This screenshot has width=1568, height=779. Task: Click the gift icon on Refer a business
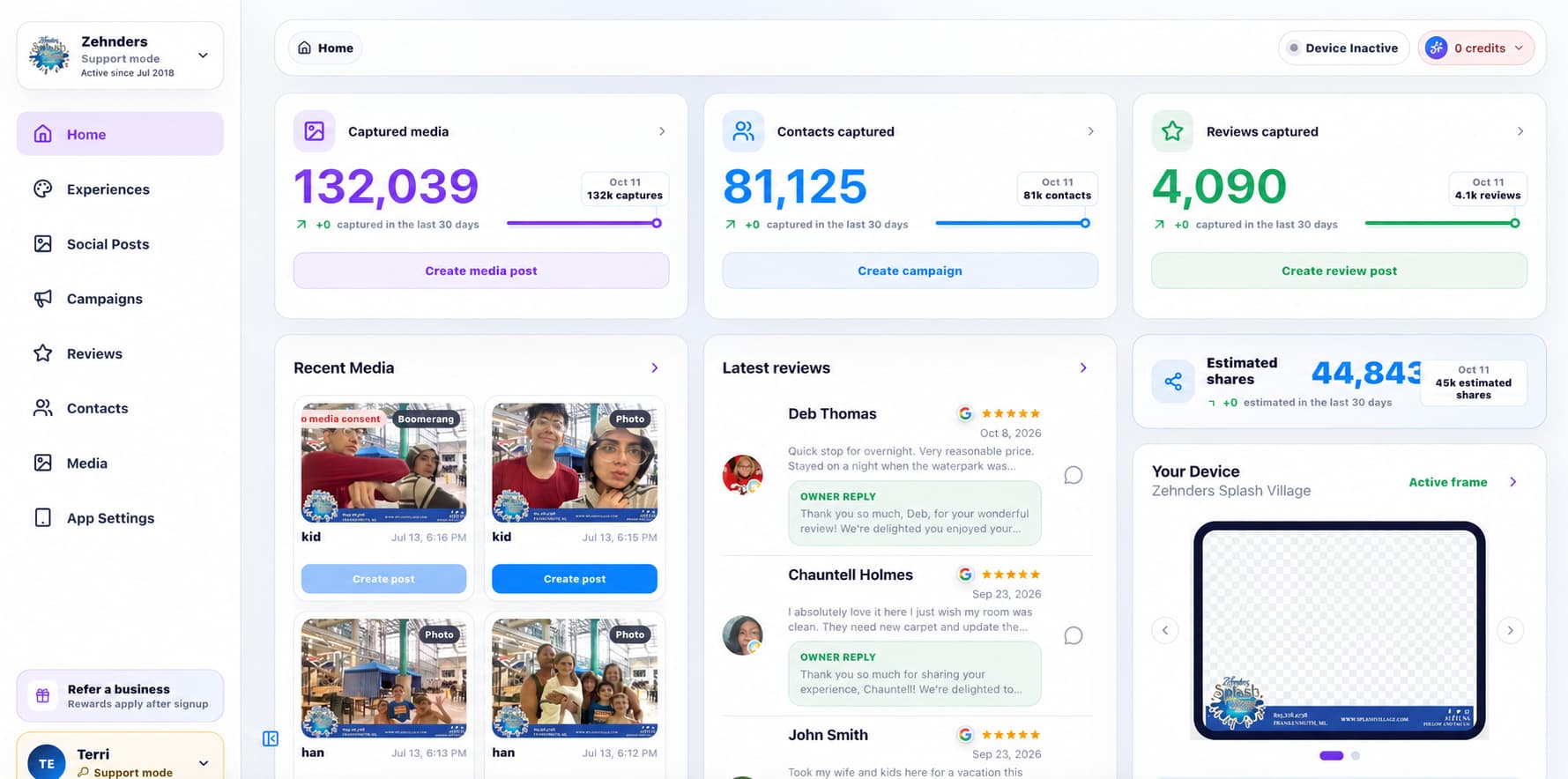click(x=42, y=695)
